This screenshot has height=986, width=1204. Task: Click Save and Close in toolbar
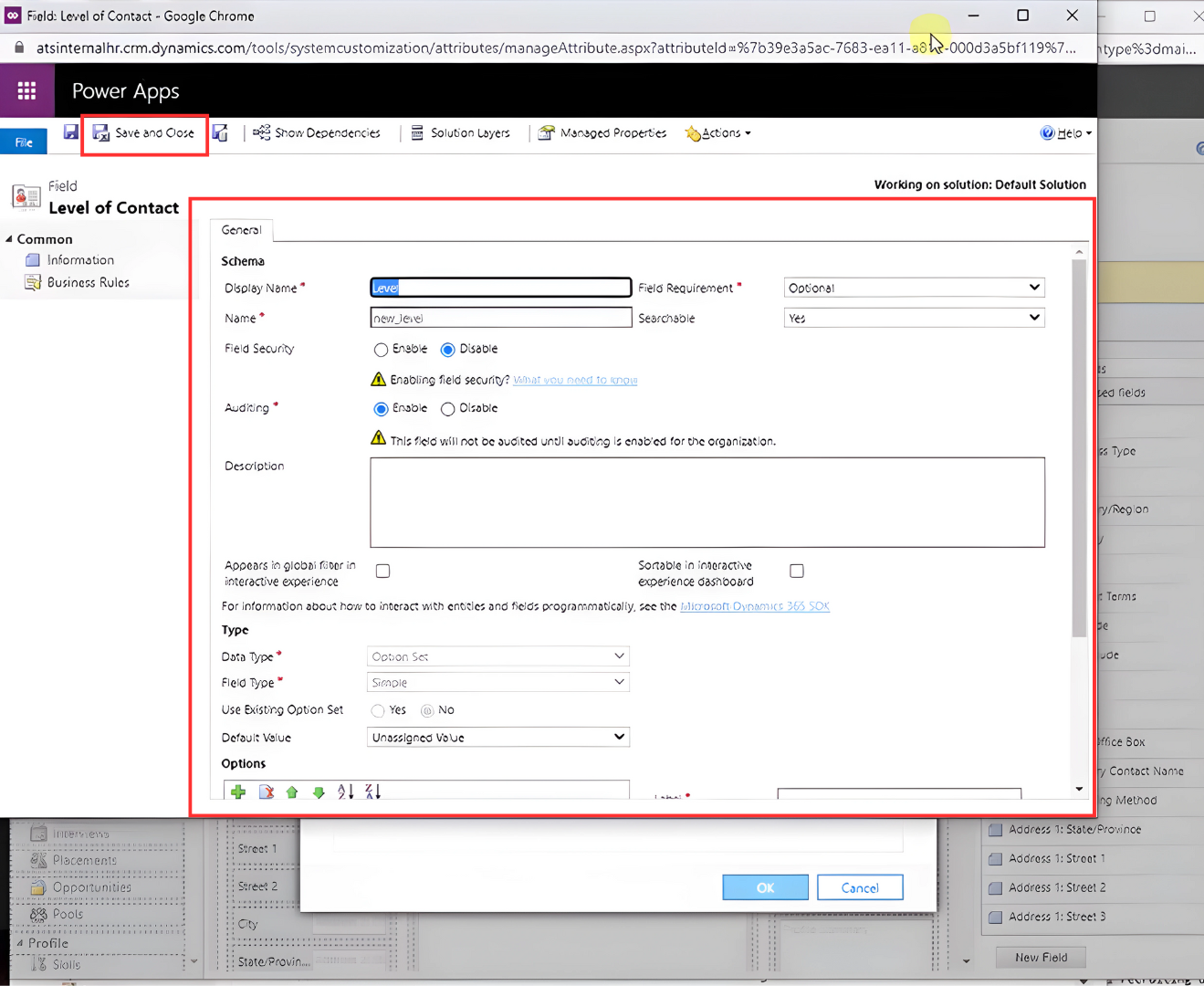(x=144, y=133)
